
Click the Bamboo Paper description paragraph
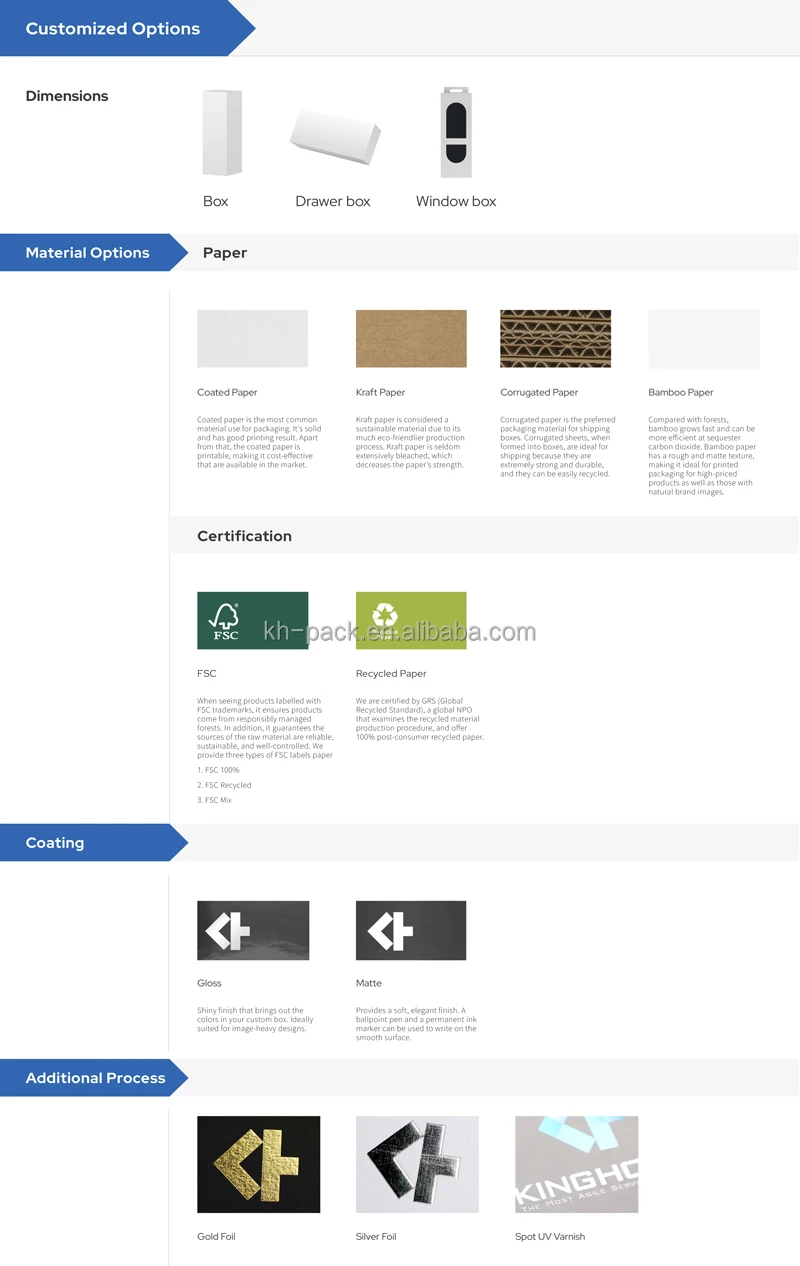coord(702,456)
